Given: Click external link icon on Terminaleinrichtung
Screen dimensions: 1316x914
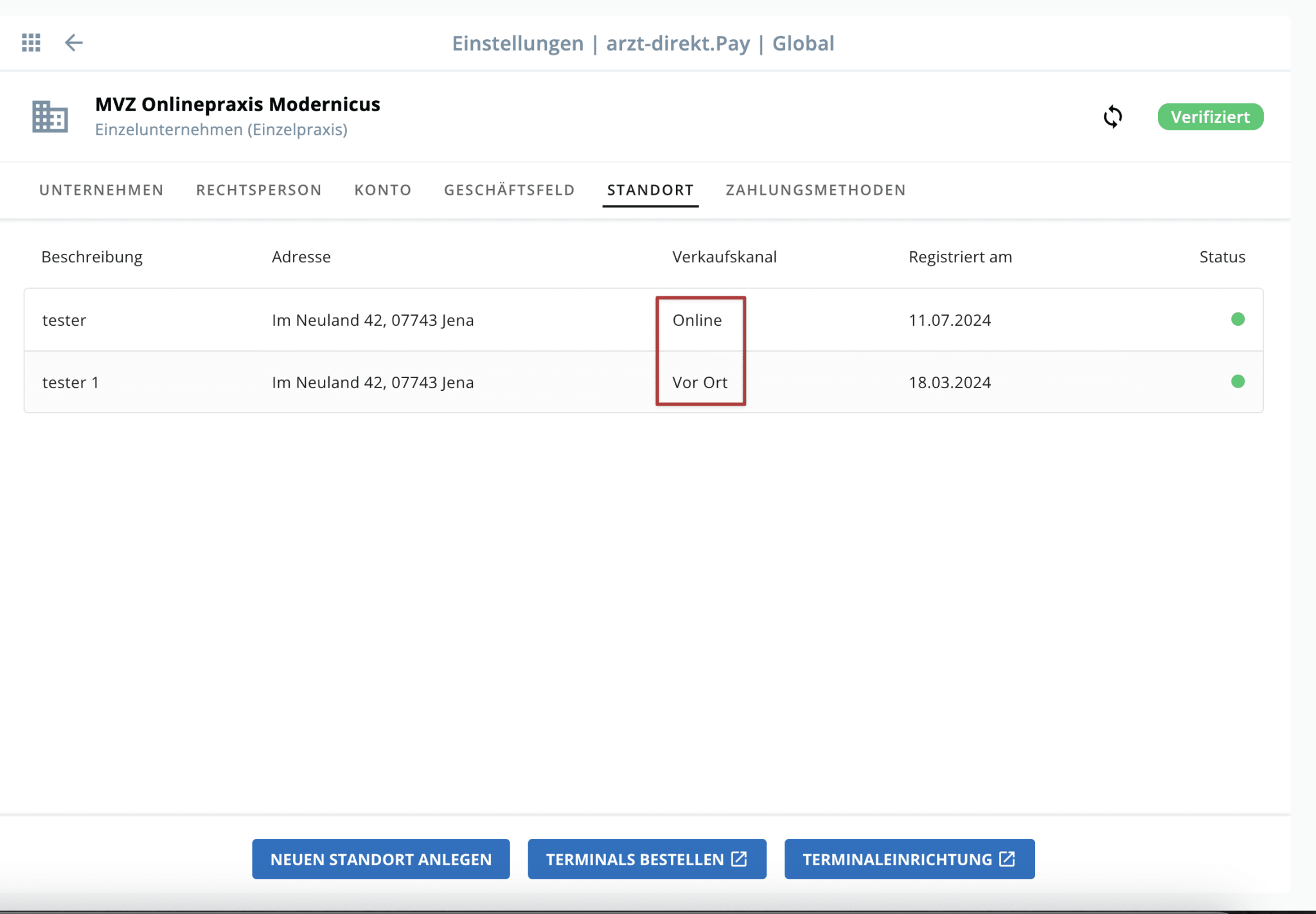Looking at the screenshot, I should (1007, 859).
